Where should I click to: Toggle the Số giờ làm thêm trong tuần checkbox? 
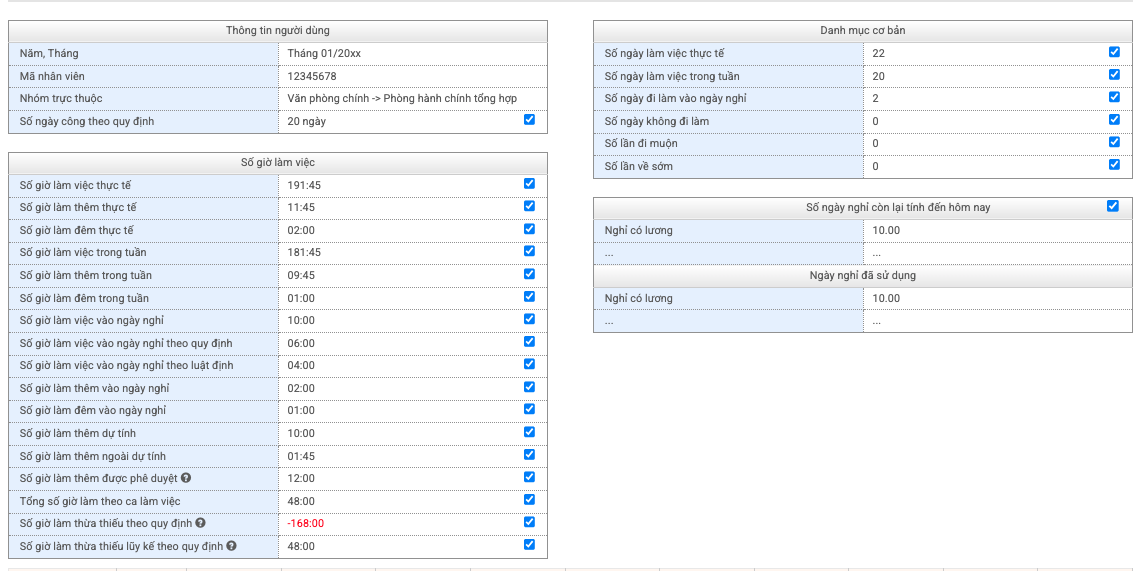(x=529, y=273)
